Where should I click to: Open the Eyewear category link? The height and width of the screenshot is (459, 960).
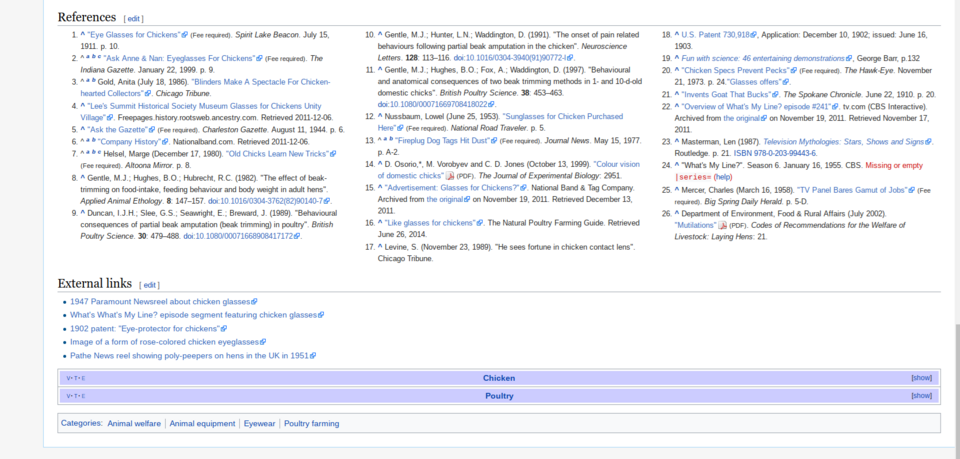click(259, 424)
